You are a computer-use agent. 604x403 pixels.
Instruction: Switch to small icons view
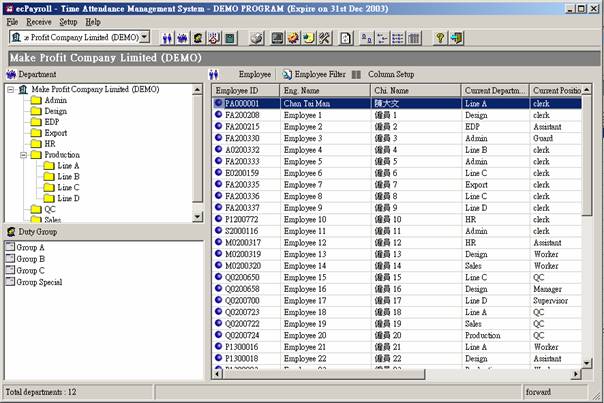382,38
